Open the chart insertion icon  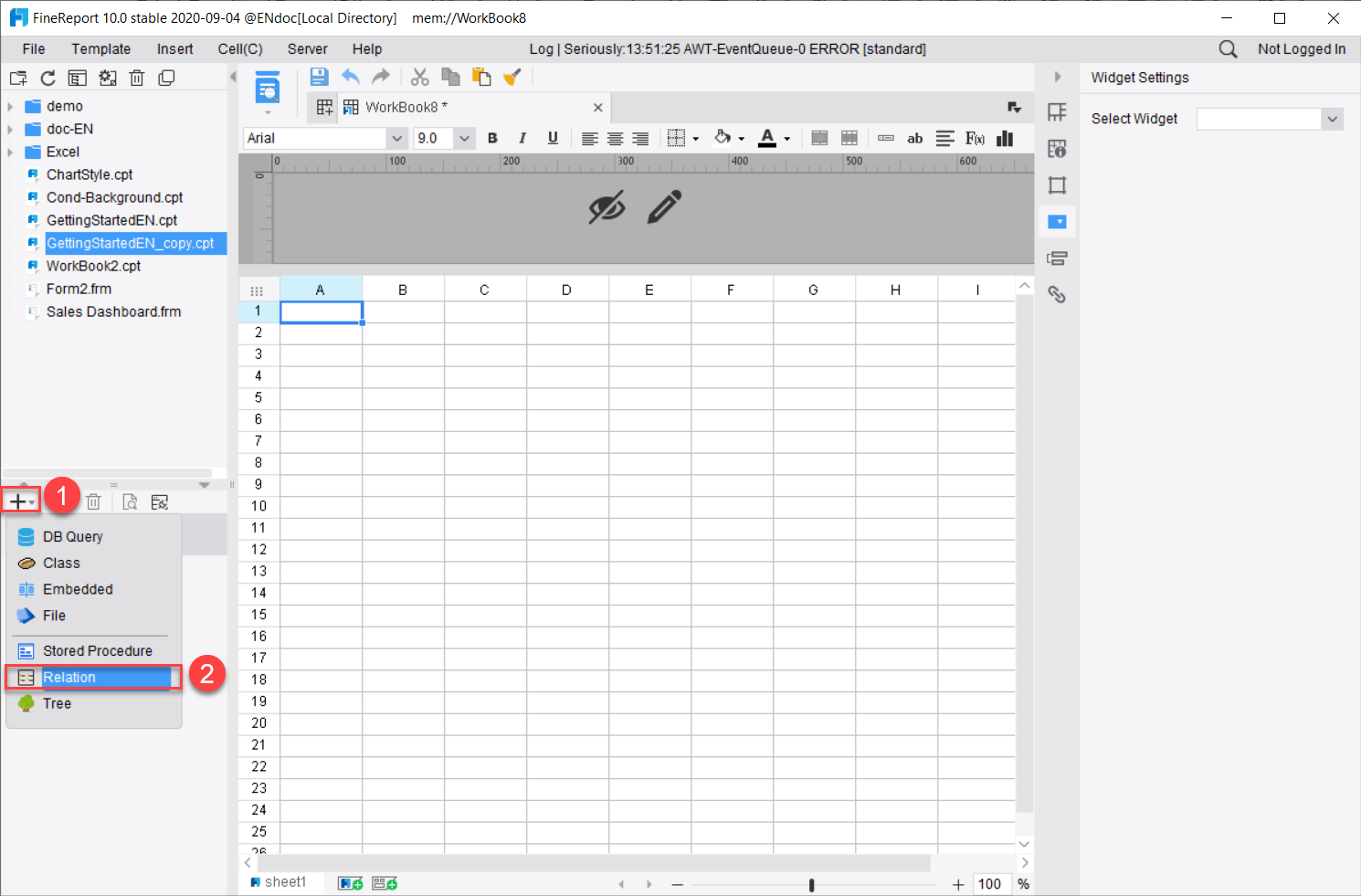click(1005, 138)
